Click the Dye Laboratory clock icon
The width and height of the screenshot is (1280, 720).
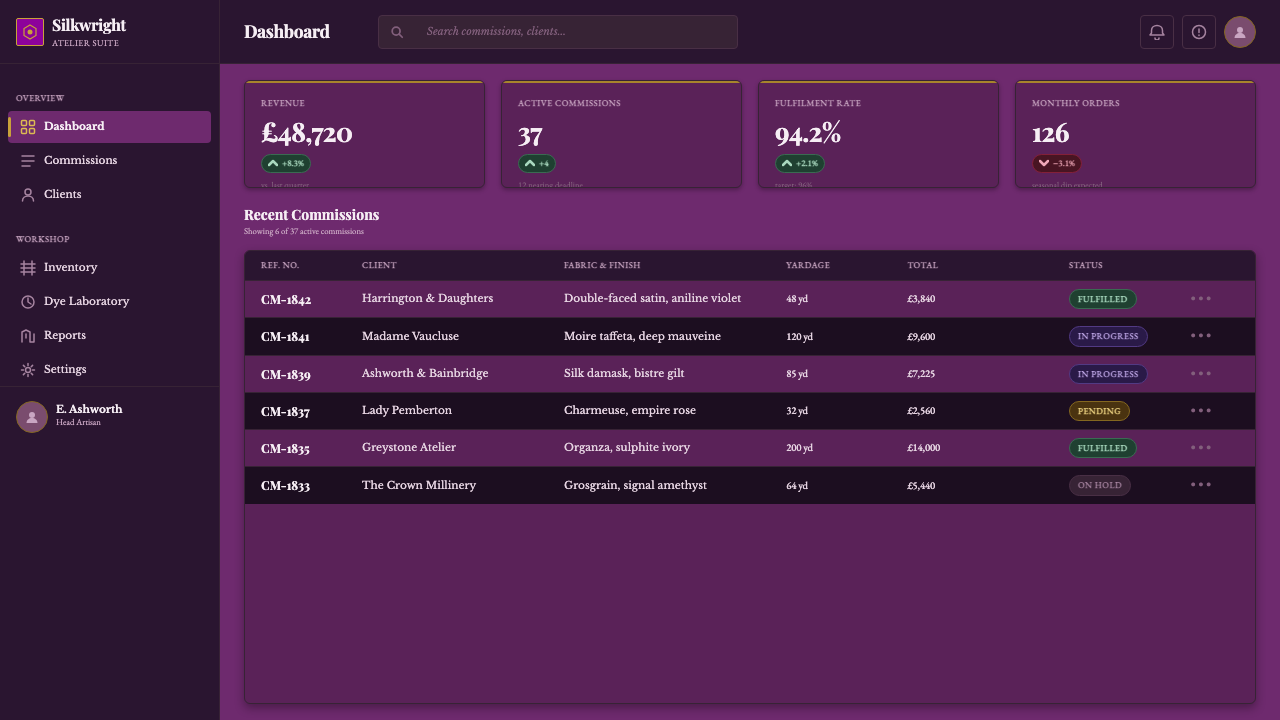click(28, 302)
